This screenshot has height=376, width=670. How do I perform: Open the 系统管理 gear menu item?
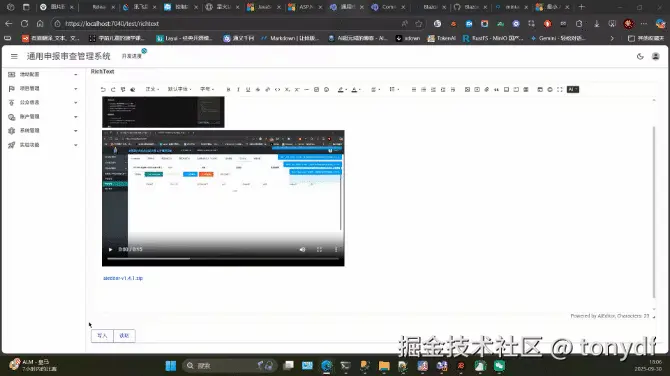click(29, 131)
